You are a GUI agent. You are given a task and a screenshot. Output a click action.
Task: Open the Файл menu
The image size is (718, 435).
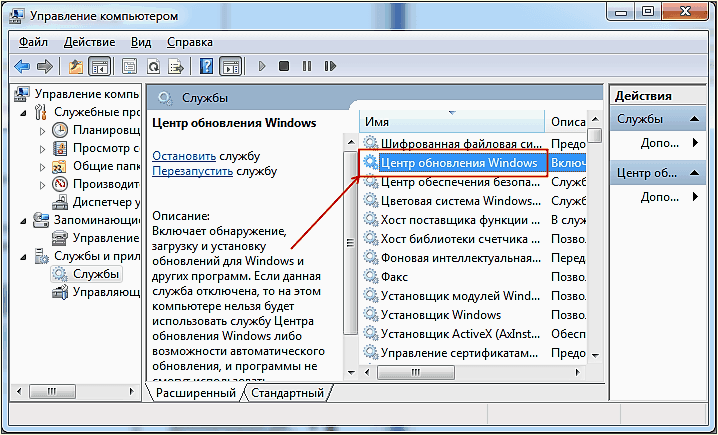tap(33, 43)
